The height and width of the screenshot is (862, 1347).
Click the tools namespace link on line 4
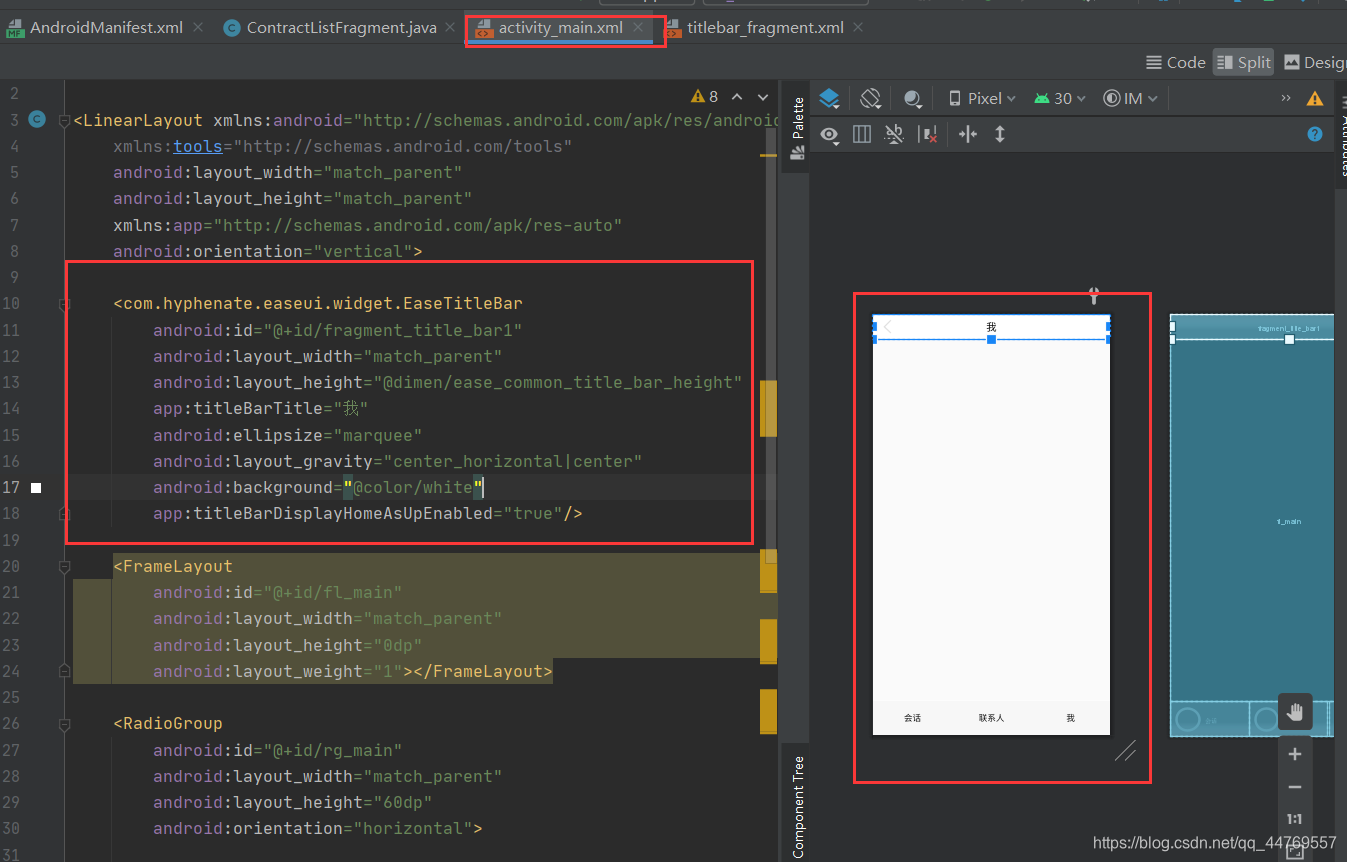pyautogui.click(x=197, y=146)
